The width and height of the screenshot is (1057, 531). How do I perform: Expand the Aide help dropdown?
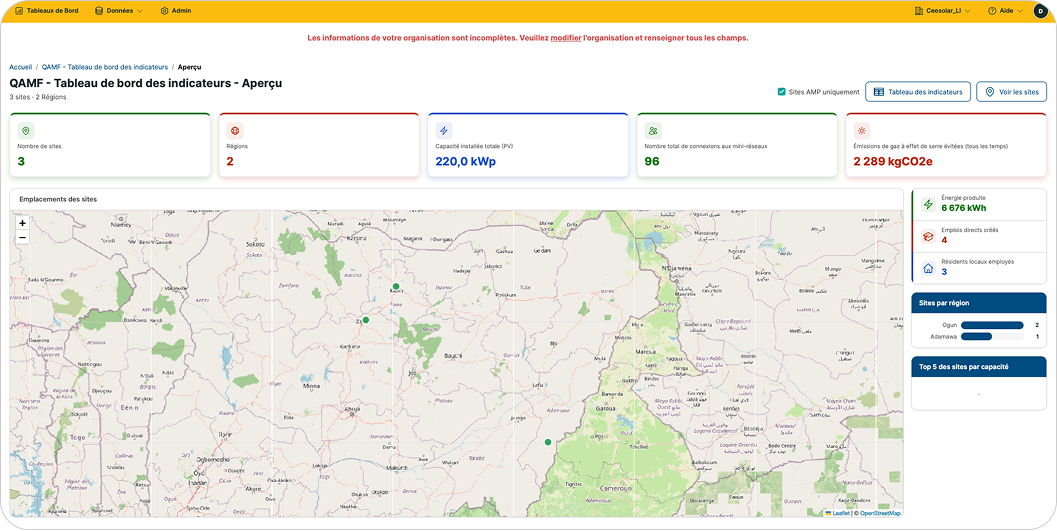[1005, 11]
